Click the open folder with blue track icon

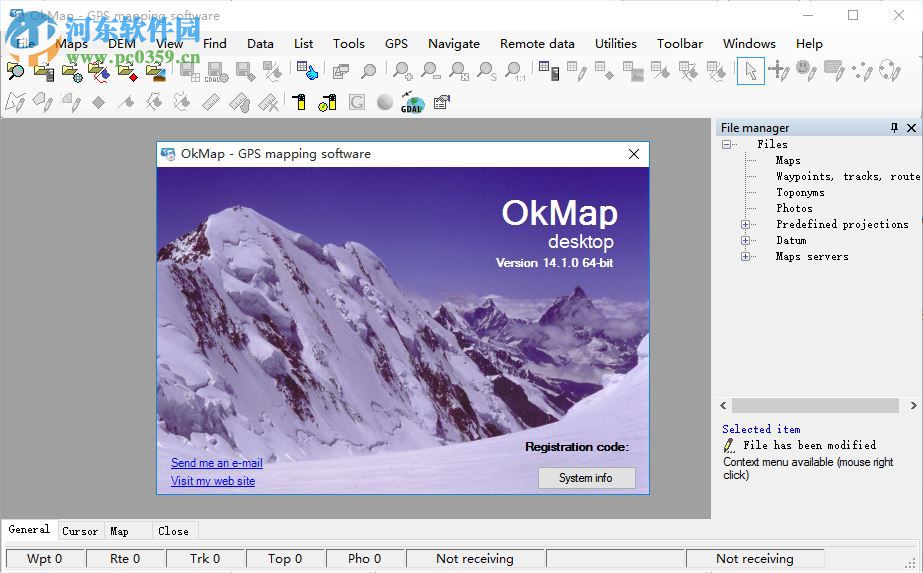[x=99, y=71]
